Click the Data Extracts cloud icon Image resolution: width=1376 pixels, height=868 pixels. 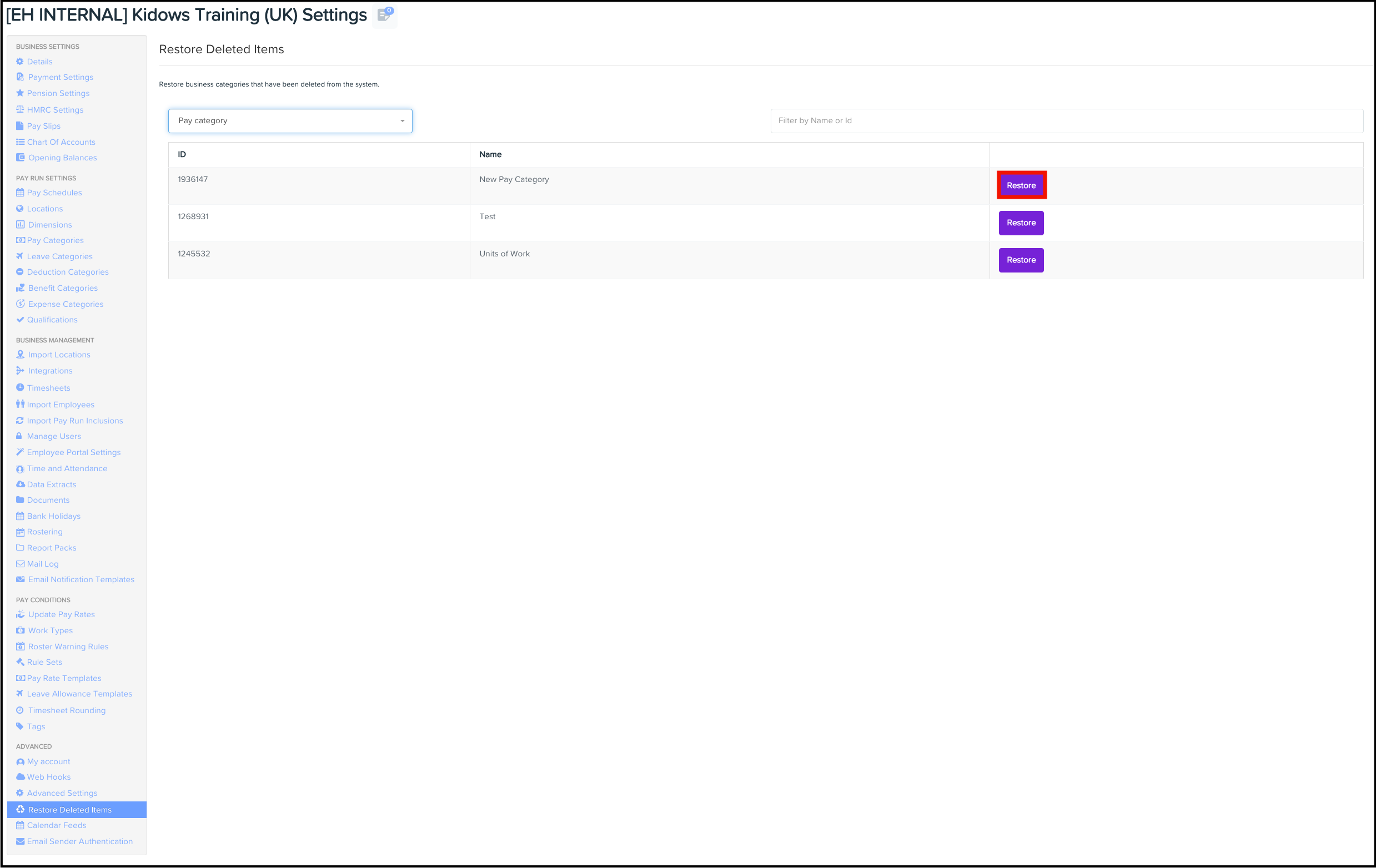(x=21, y=485)
